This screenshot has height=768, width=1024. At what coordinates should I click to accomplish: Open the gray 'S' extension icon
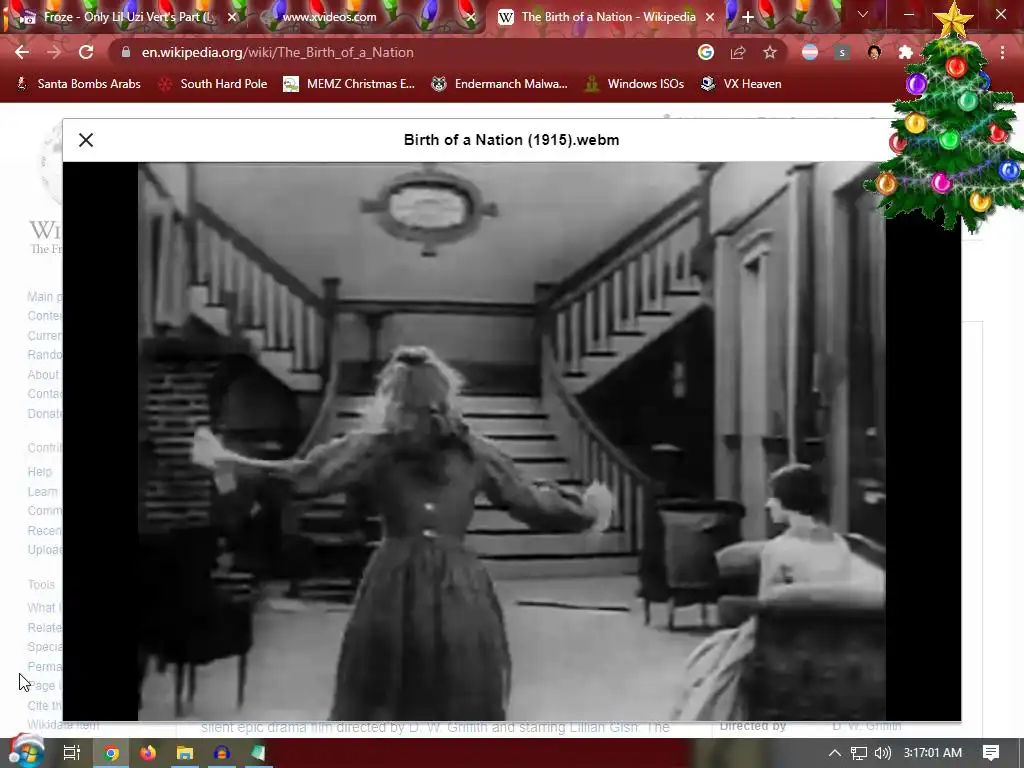(842, 52)
